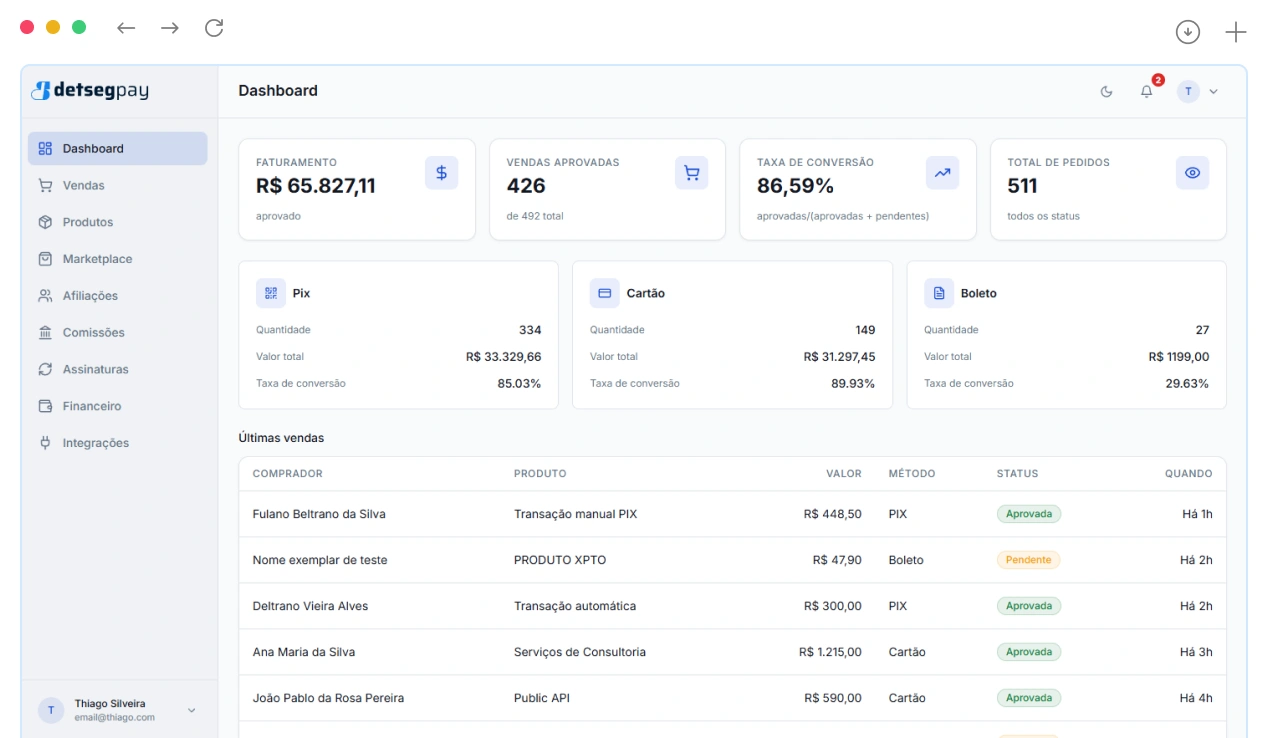
Task: Click the shopping cart icon in Vendas Aprovadas
Action: pos(692,172)
